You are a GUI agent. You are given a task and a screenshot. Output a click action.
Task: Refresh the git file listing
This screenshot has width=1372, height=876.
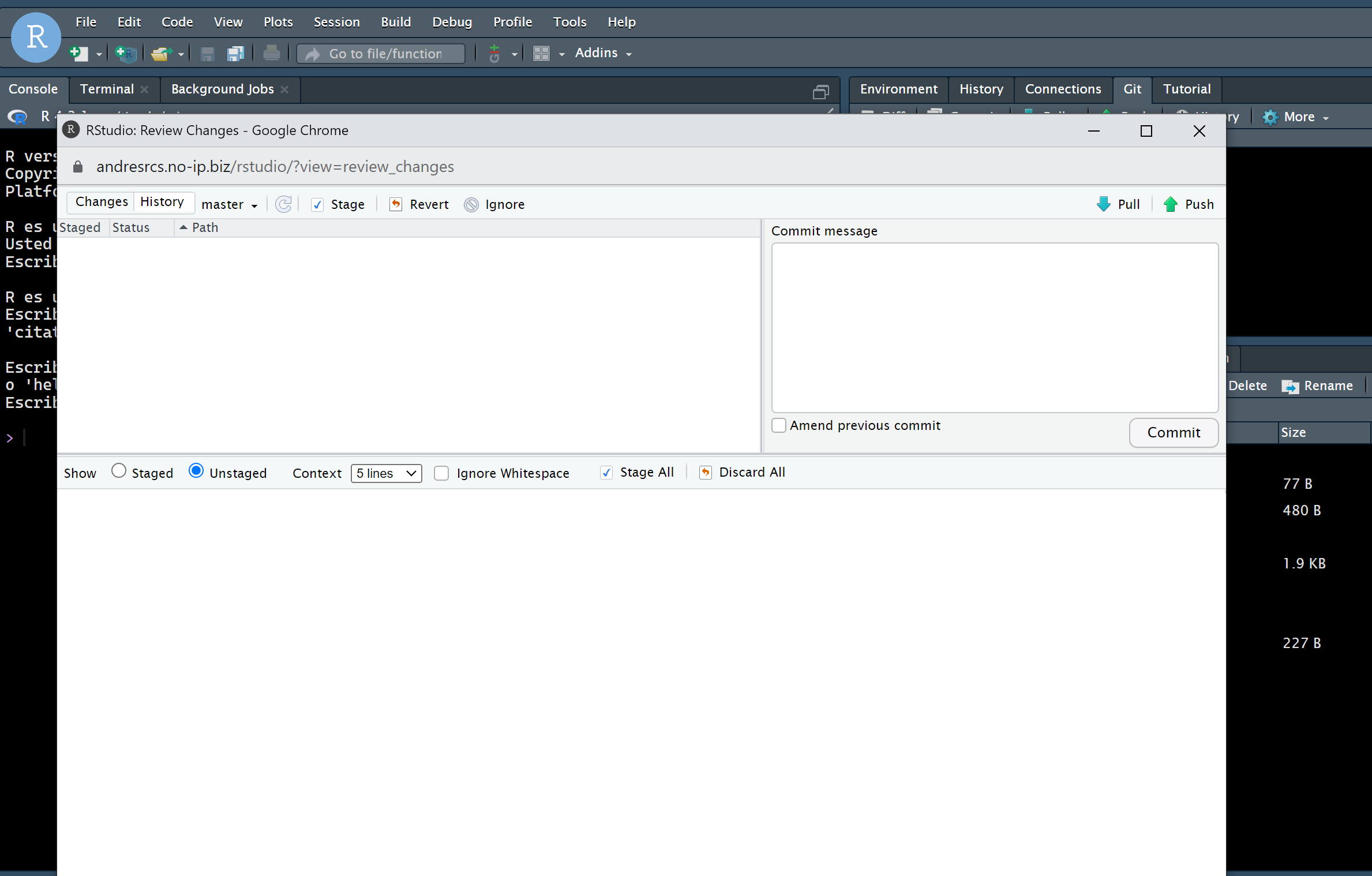(x=283, y=204)
